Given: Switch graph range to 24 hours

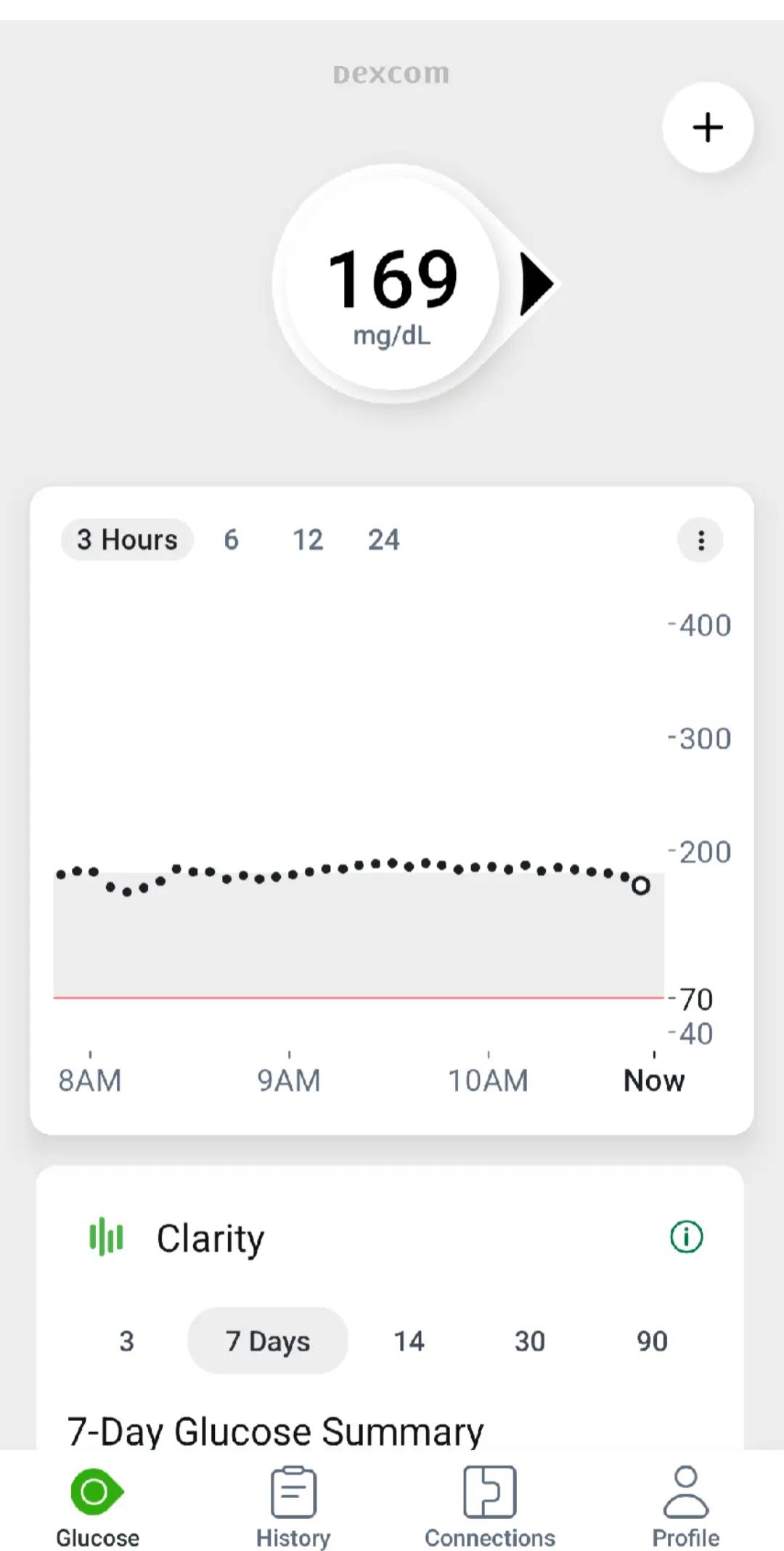Looking at the screenshot, I should [383, 540].
